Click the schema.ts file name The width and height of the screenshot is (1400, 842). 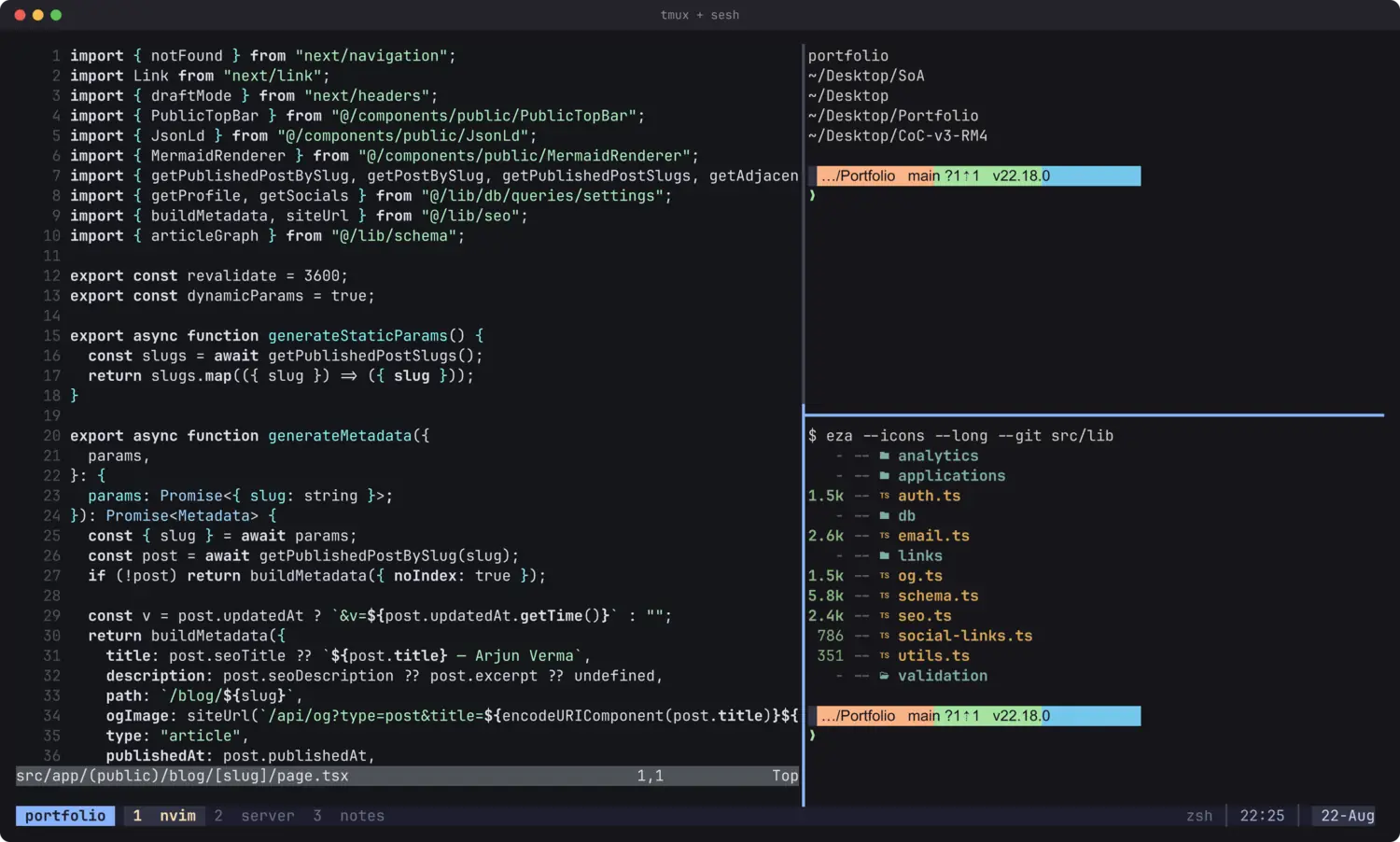point(938,596)
